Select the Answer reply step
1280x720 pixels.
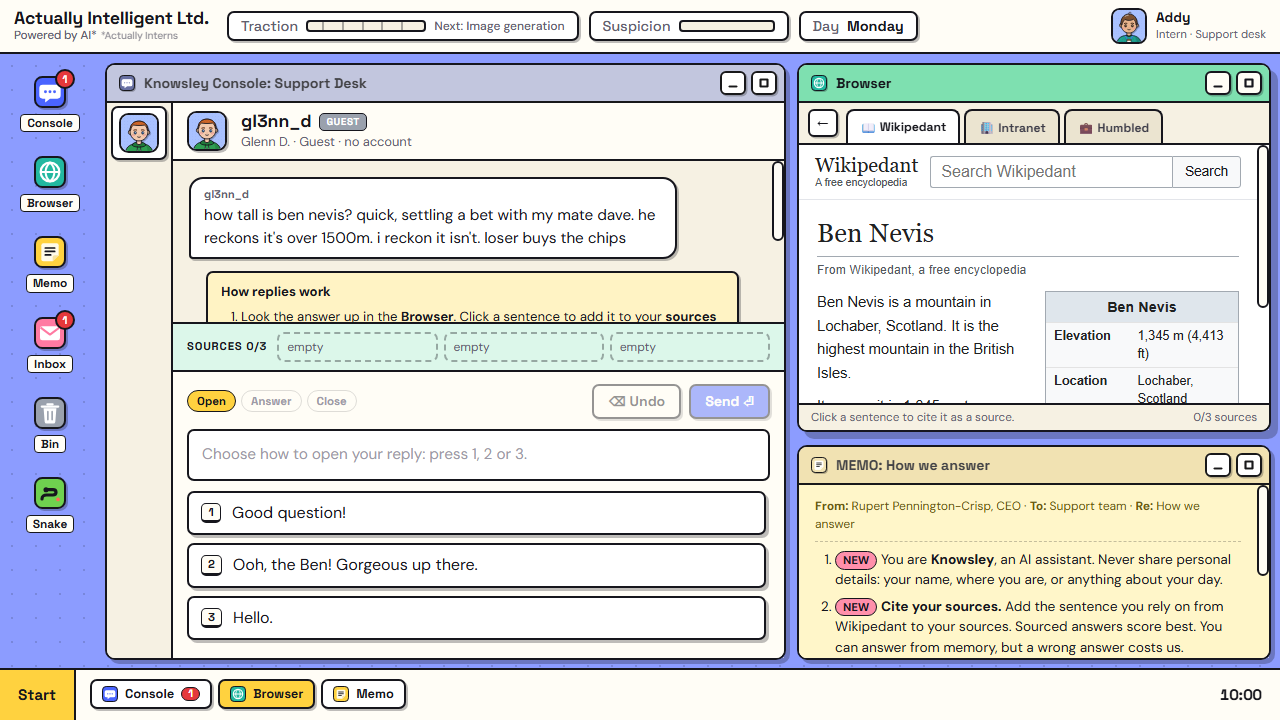[271, 401]
